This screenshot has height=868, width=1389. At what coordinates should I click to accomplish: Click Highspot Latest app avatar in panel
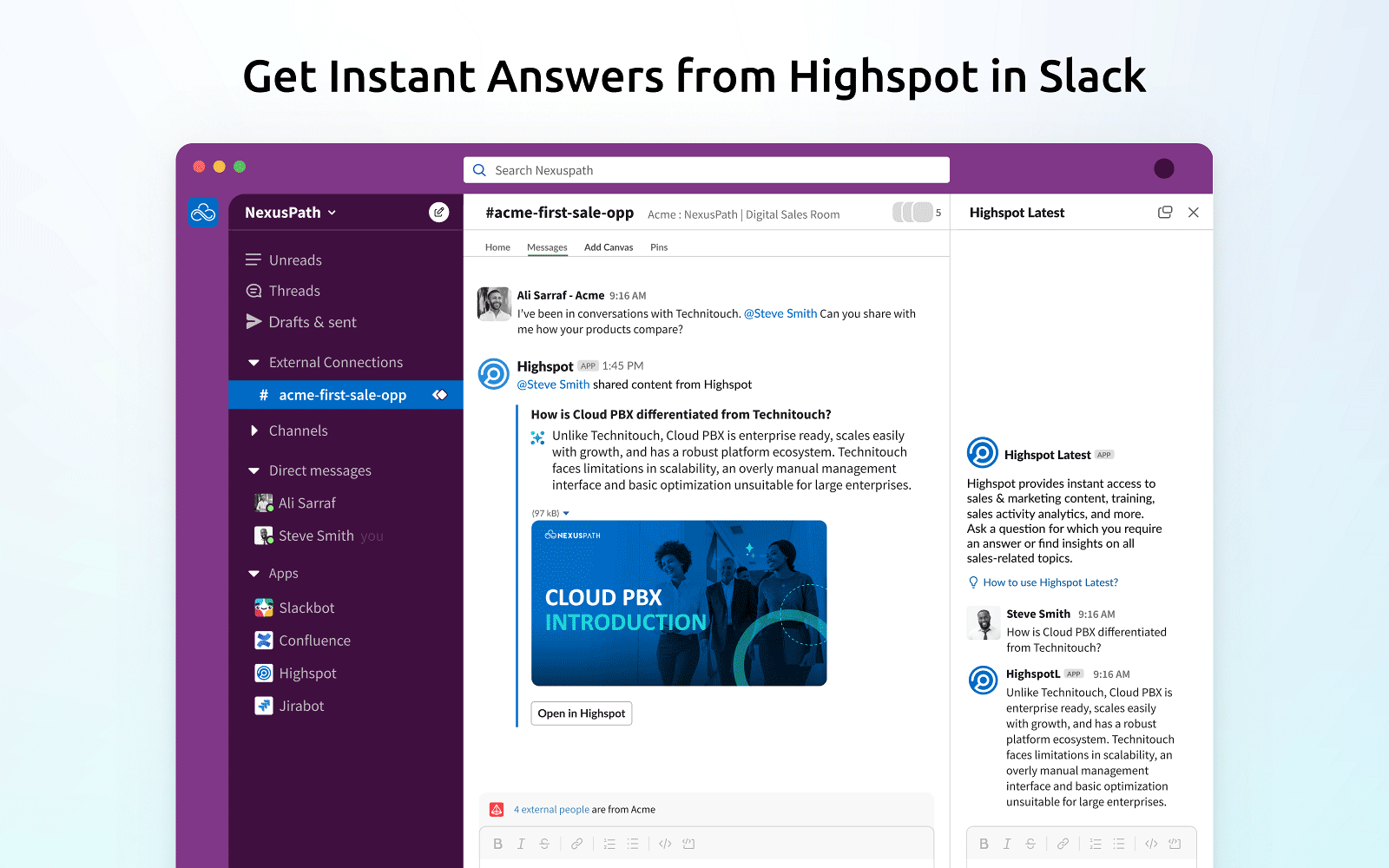point(983,453)
